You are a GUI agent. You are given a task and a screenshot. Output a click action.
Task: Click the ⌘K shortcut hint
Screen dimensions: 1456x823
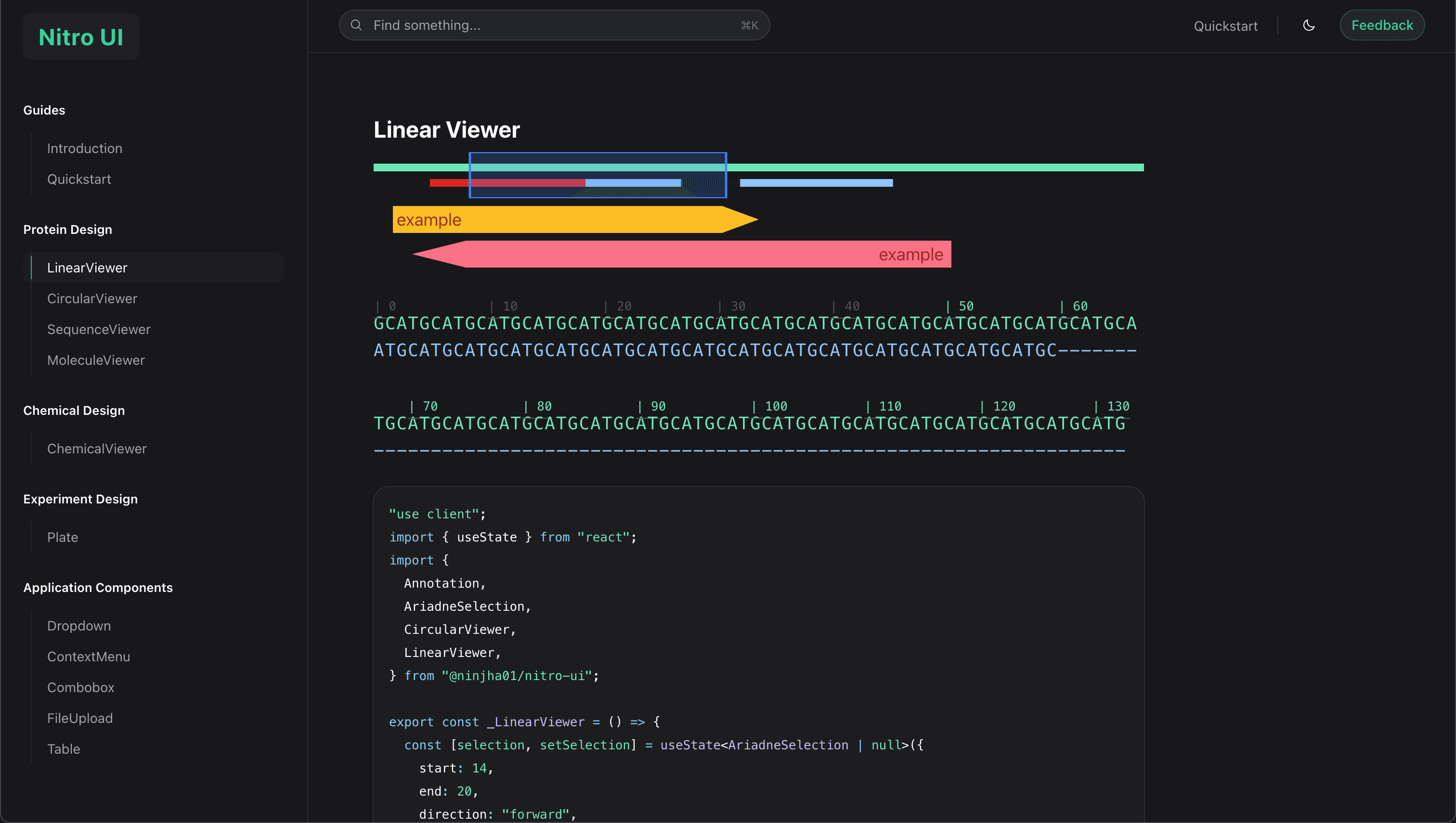[749, 26]
